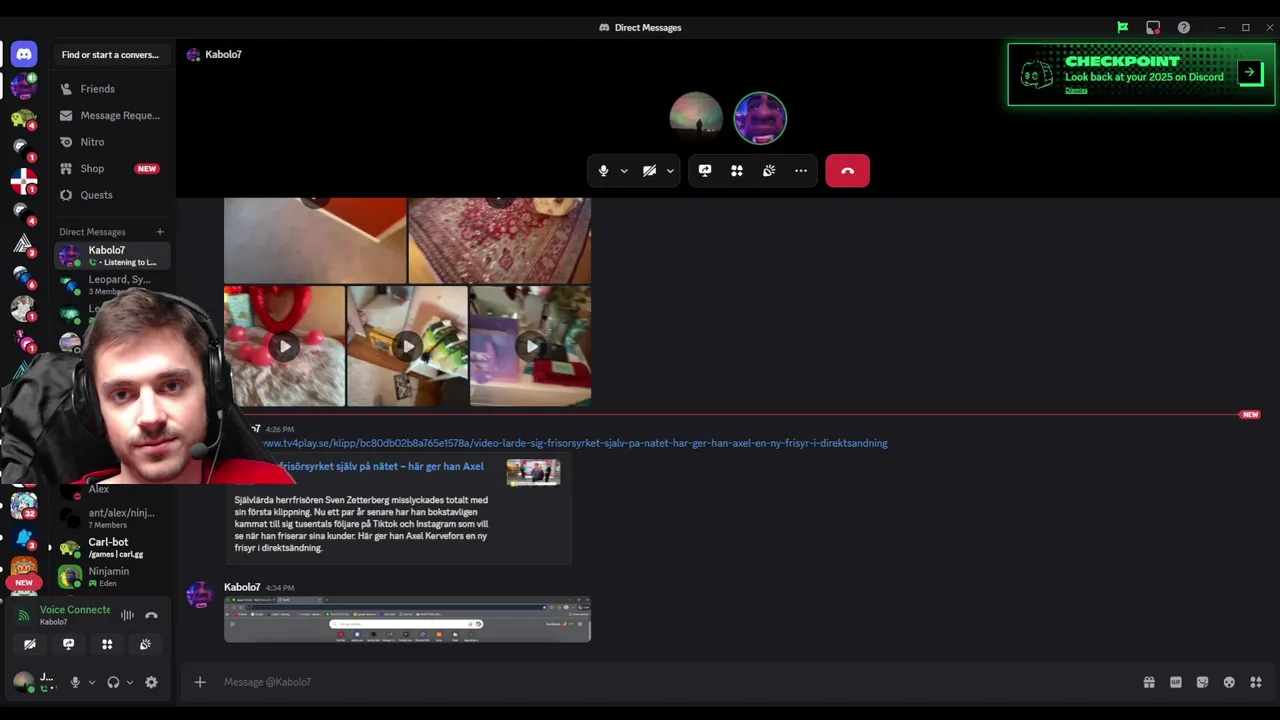Open the emoji picker
This screenshot has width=1280, height=720.
click(x=1229, y=682)
